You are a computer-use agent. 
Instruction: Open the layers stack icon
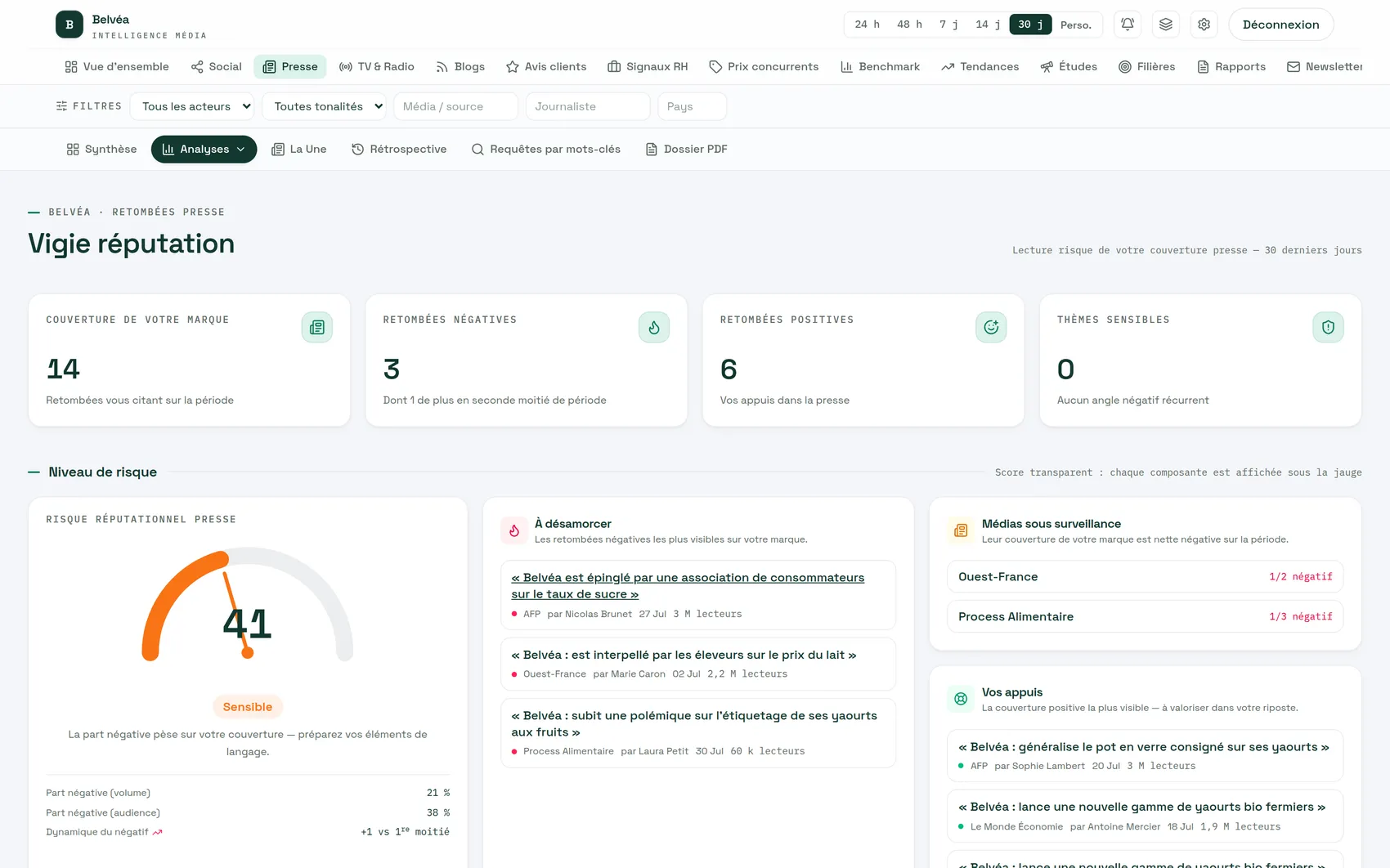1166,25
